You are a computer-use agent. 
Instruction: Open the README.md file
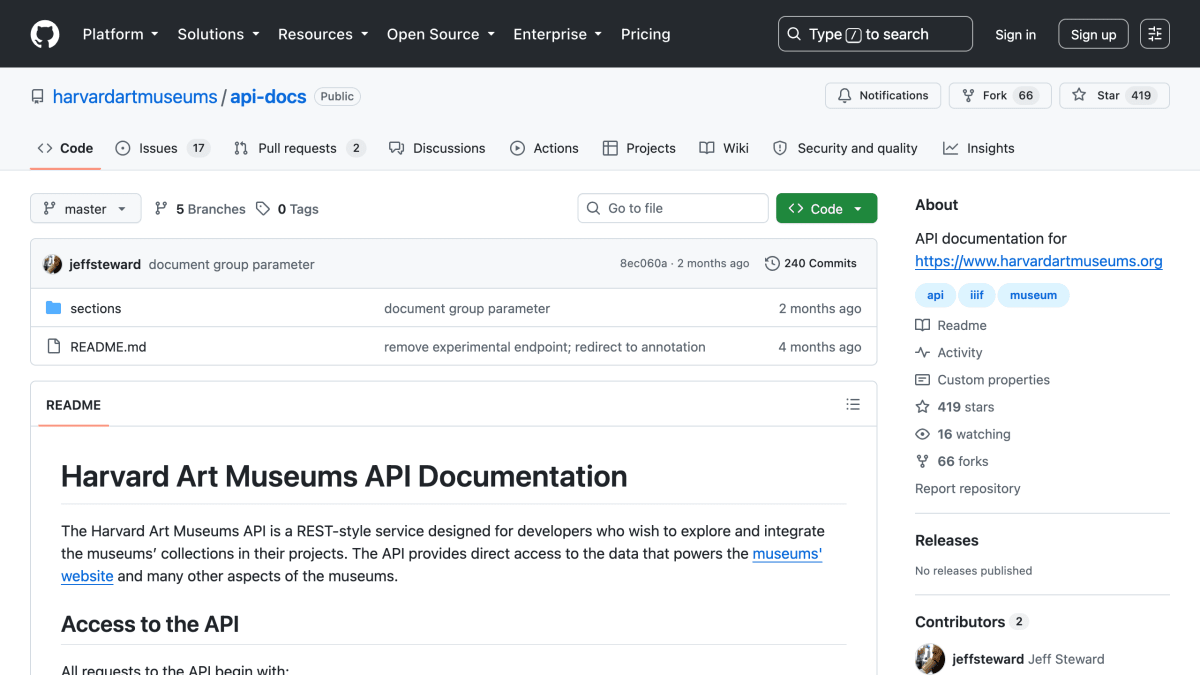tap(108, 347)
